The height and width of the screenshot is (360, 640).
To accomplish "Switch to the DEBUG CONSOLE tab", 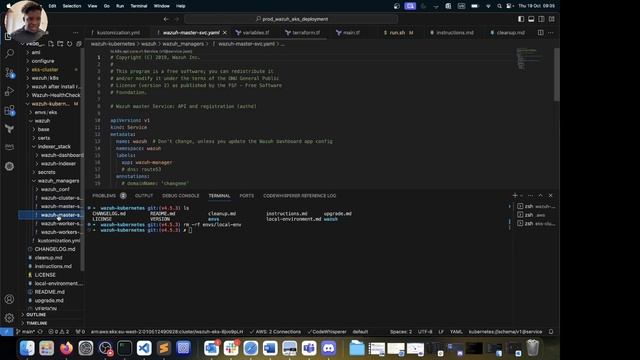I will click(x=180, y=196).
